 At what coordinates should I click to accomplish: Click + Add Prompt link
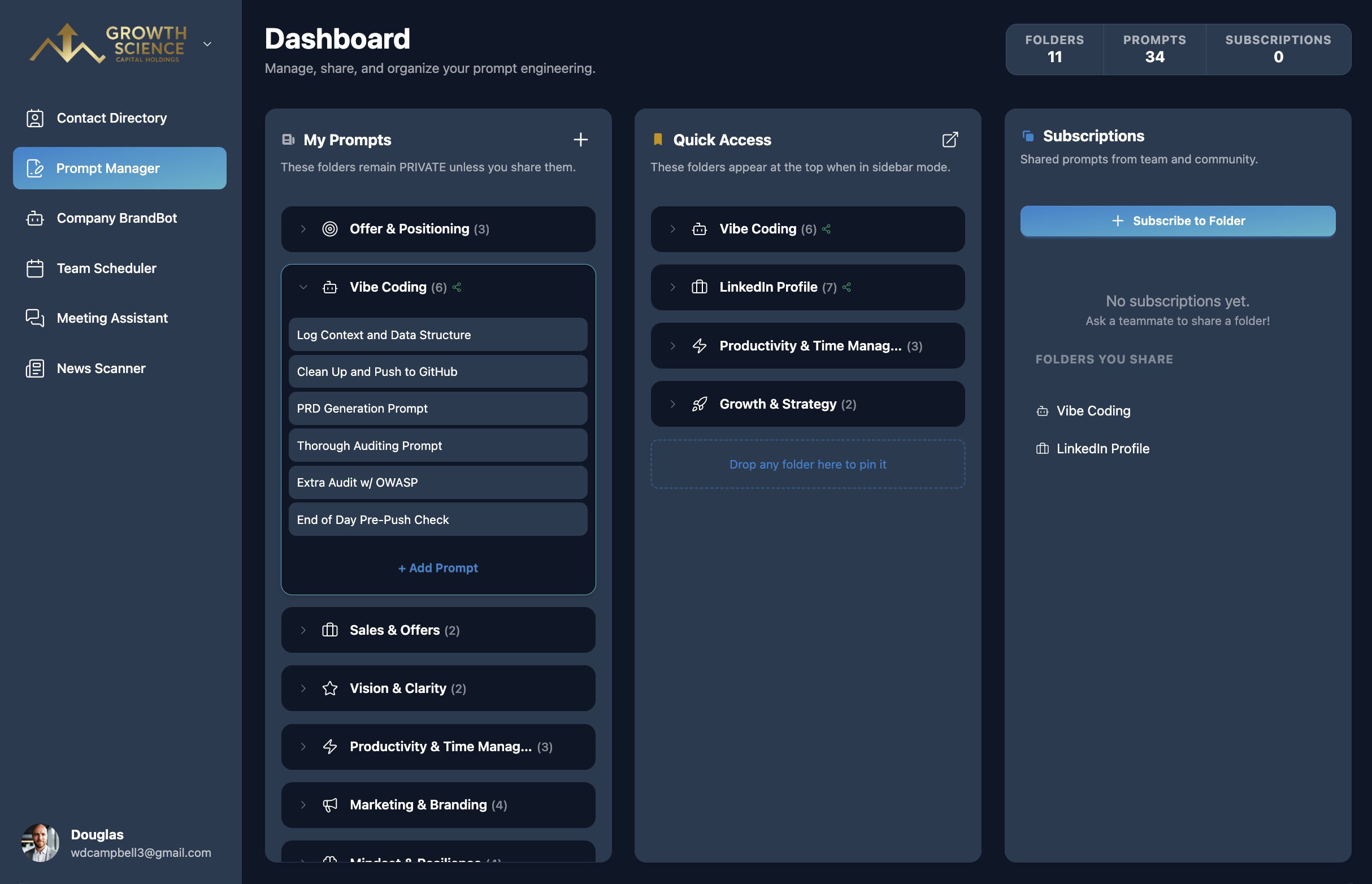tap(438, 567)
